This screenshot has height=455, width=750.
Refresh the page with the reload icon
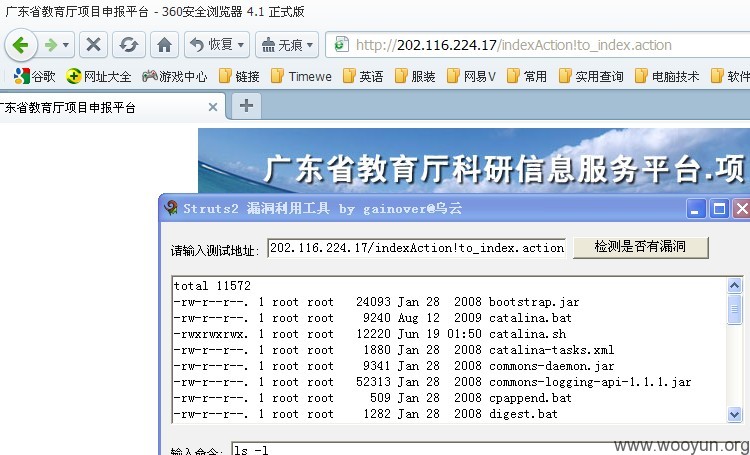tap(129, 45)
